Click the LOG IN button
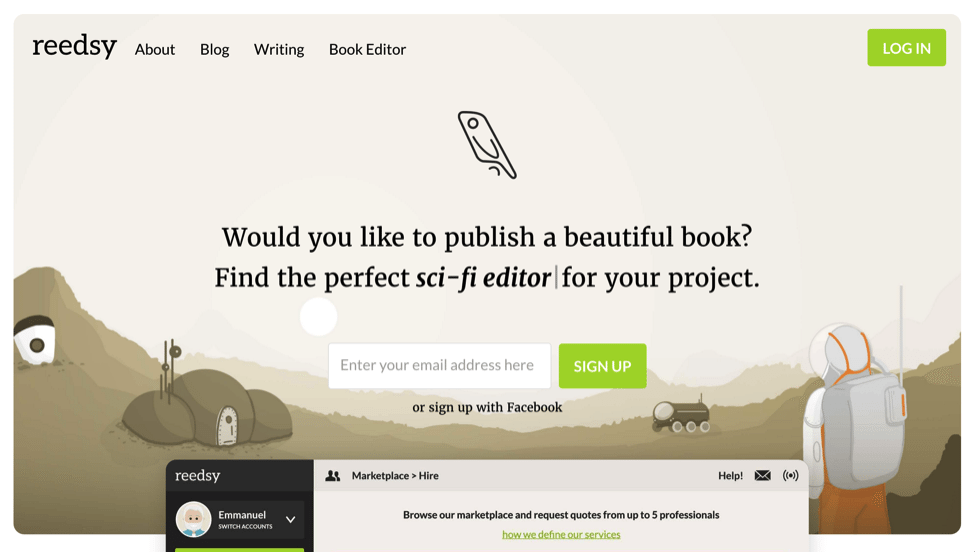 coord(907,48)
